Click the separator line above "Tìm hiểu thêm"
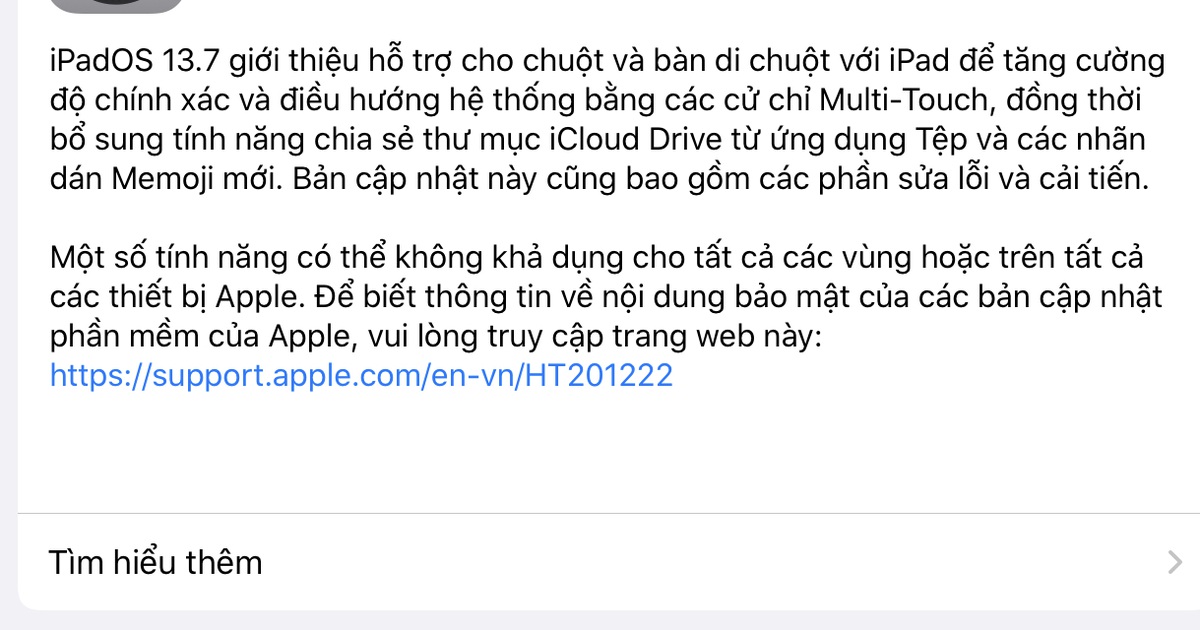 coord(609,514)
